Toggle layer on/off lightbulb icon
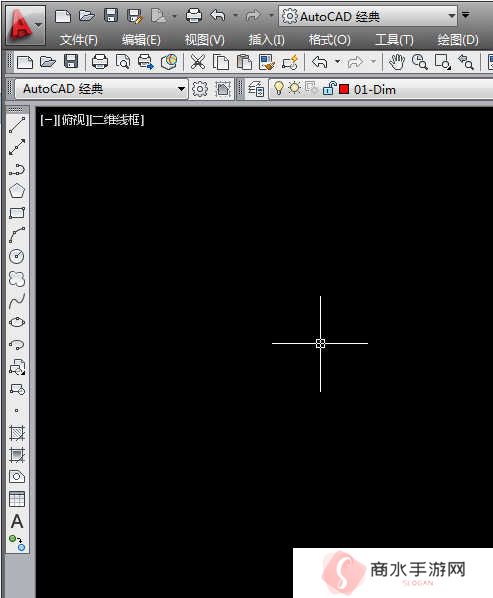Screen dimensions: 493x598 tap(279, 88)
